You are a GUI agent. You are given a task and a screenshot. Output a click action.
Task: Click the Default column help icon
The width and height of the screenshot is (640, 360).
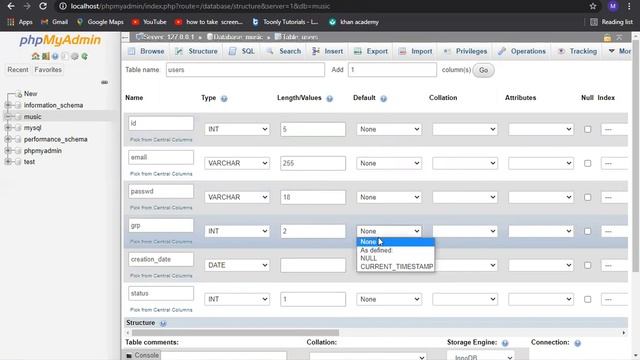pos(384,98)
